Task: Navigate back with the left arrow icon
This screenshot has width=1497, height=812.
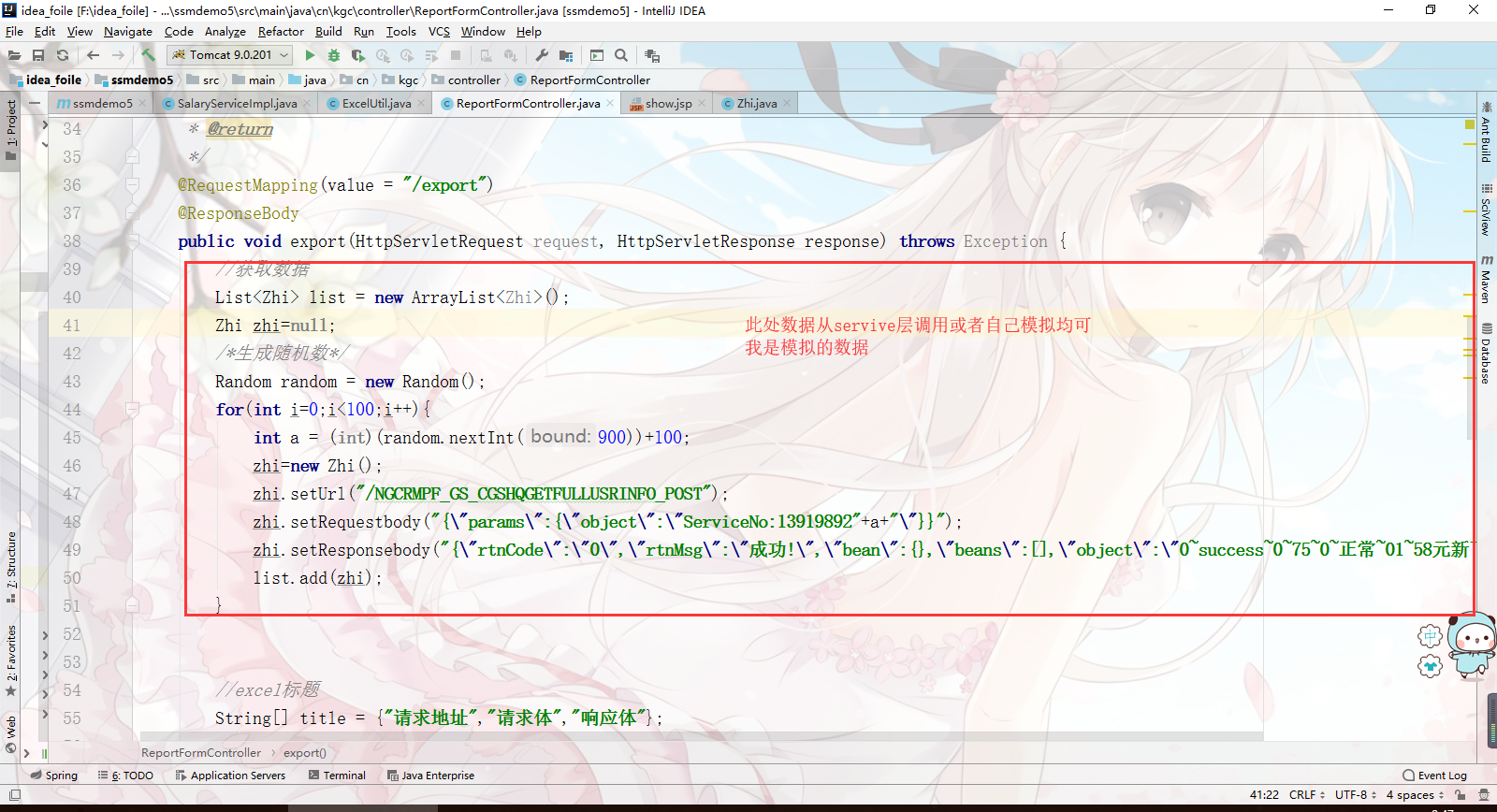Action: click(x=93, y=55)
